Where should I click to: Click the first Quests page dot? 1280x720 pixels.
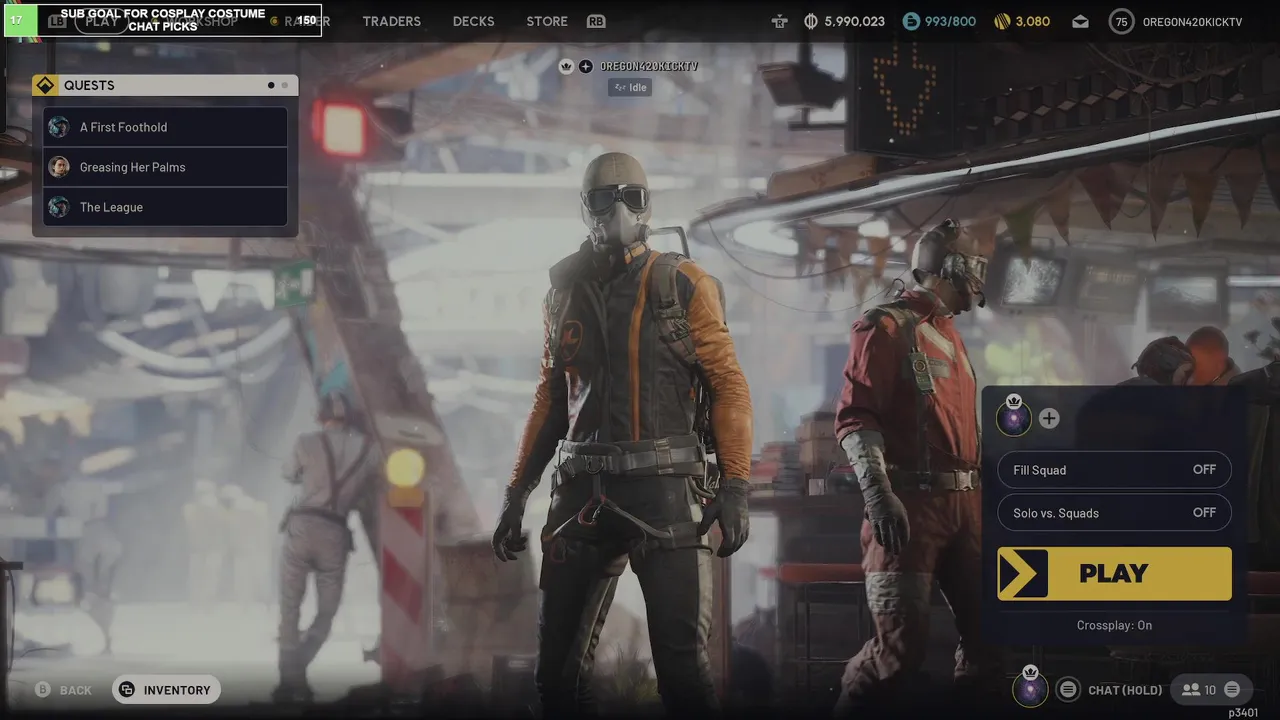[271, 86]
